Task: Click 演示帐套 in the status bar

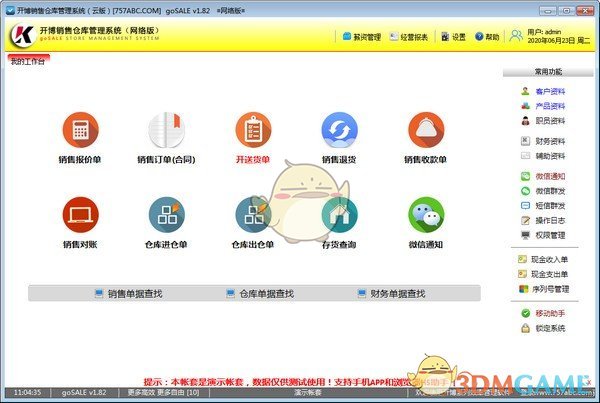Action: tap(308, 392)
